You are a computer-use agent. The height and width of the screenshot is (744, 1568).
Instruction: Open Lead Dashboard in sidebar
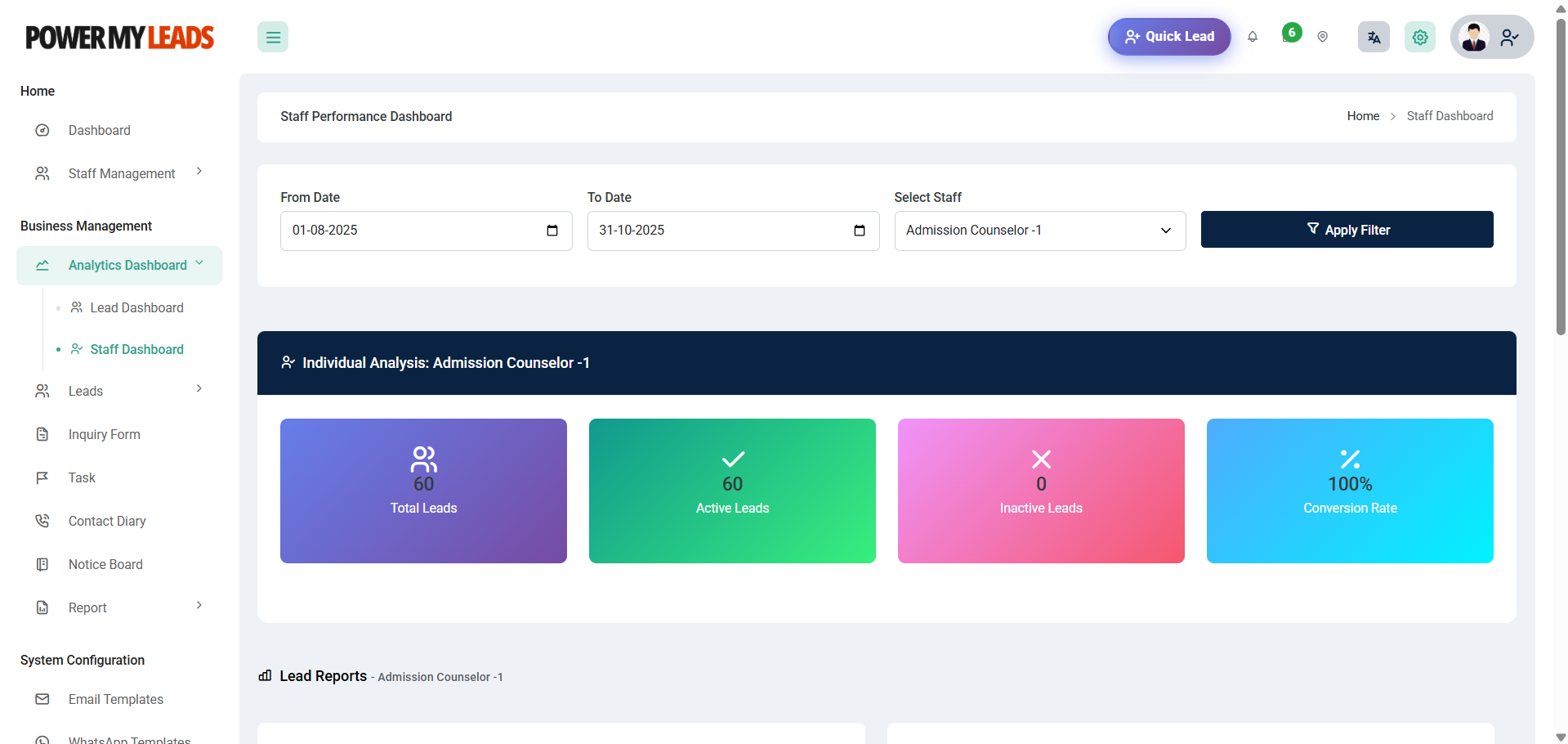coord(136,307)
